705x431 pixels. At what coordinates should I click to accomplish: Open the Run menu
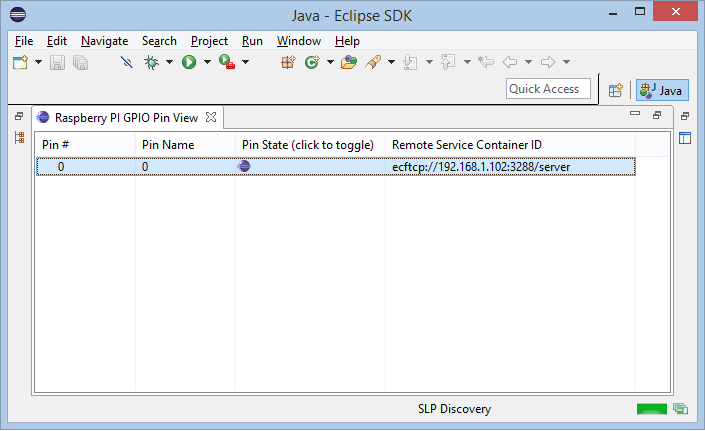click(252, 41)
